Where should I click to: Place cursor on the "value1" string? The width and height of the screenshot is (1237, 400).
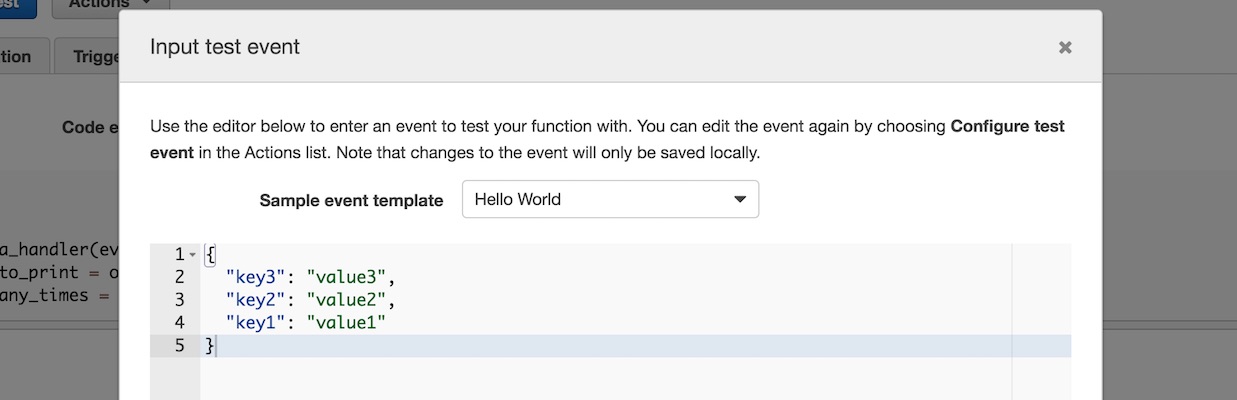pos(343,322)
